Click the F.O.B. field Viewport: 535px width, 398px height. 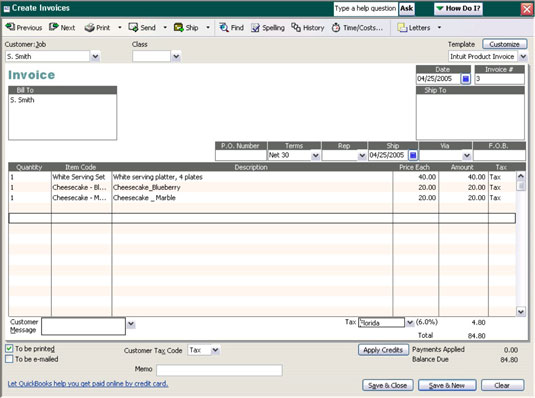pos(499,155)
